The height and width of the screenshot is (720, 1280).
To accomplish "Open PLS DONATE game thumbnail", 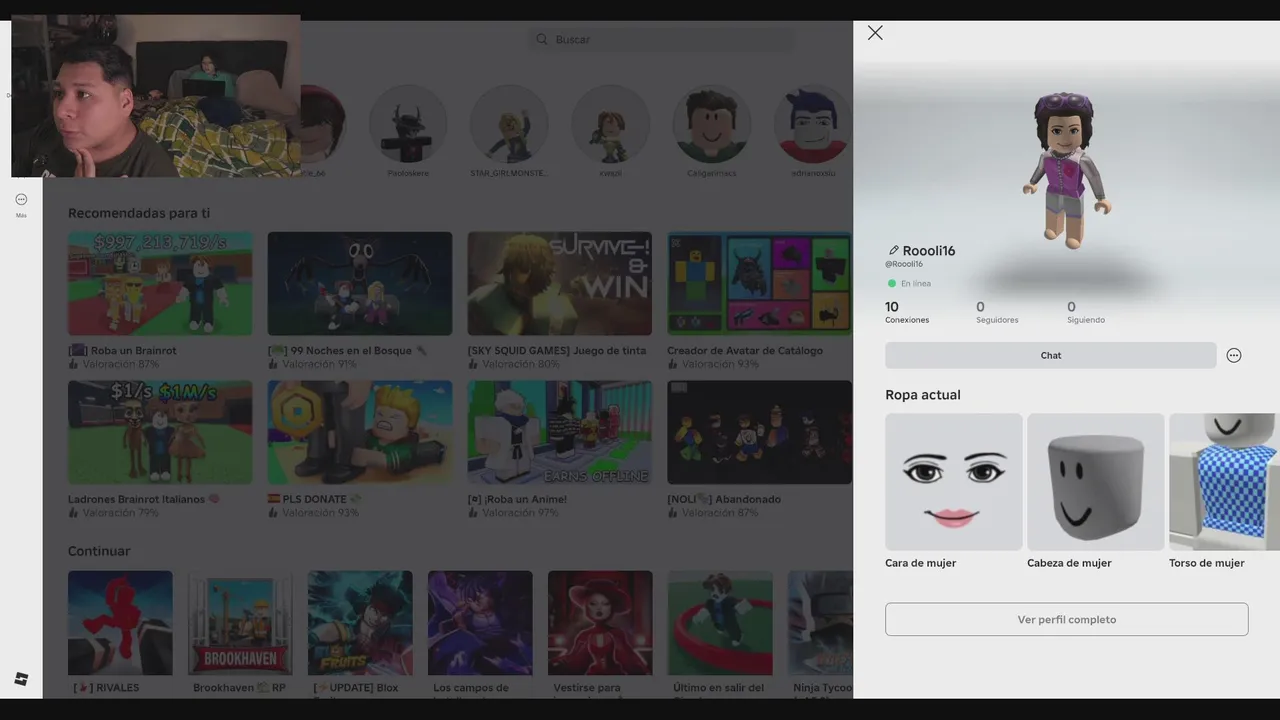I will coord(360,432).
